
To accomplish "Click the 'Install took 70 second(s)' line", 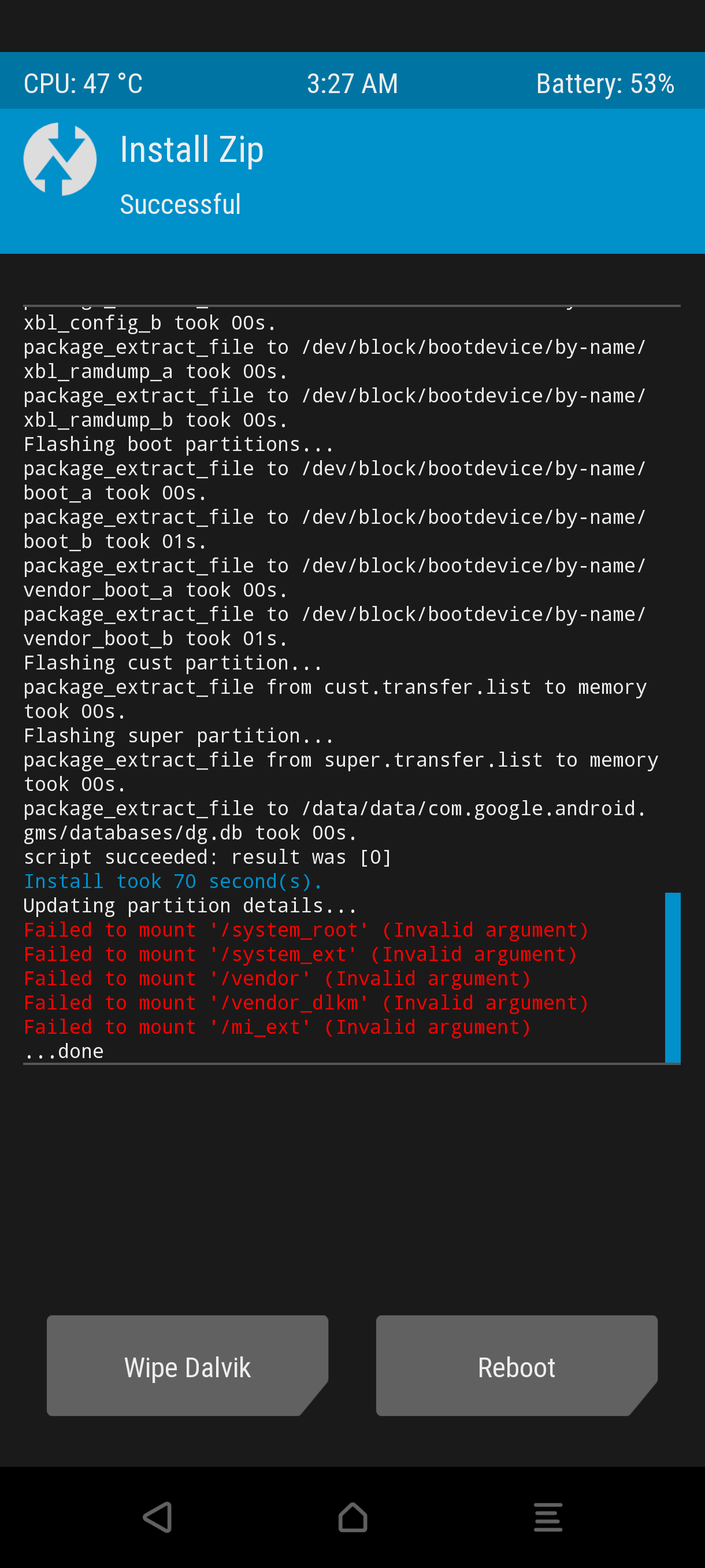I will click(173, 881).
